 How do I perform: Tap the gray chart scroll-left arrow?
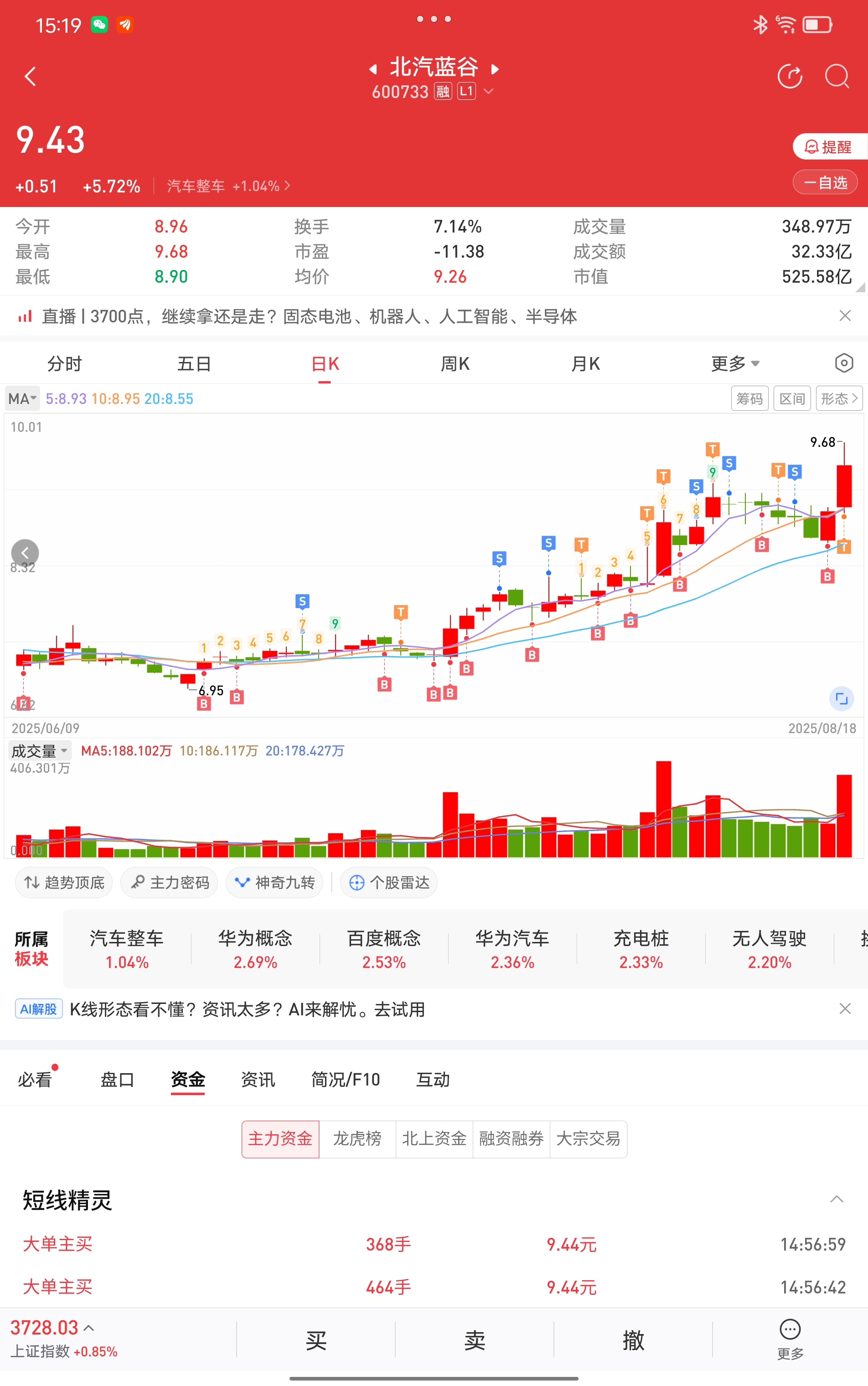pyautogui.click(x=25, y=553)
